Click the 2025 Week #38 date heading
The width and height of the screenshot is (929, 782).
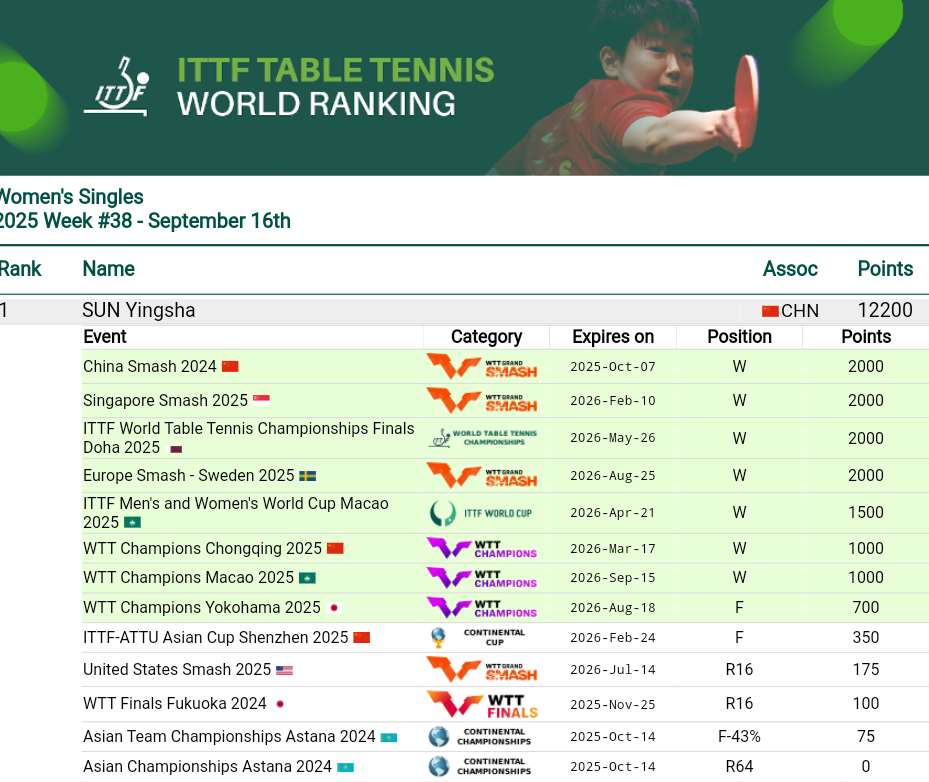point(145,221)
